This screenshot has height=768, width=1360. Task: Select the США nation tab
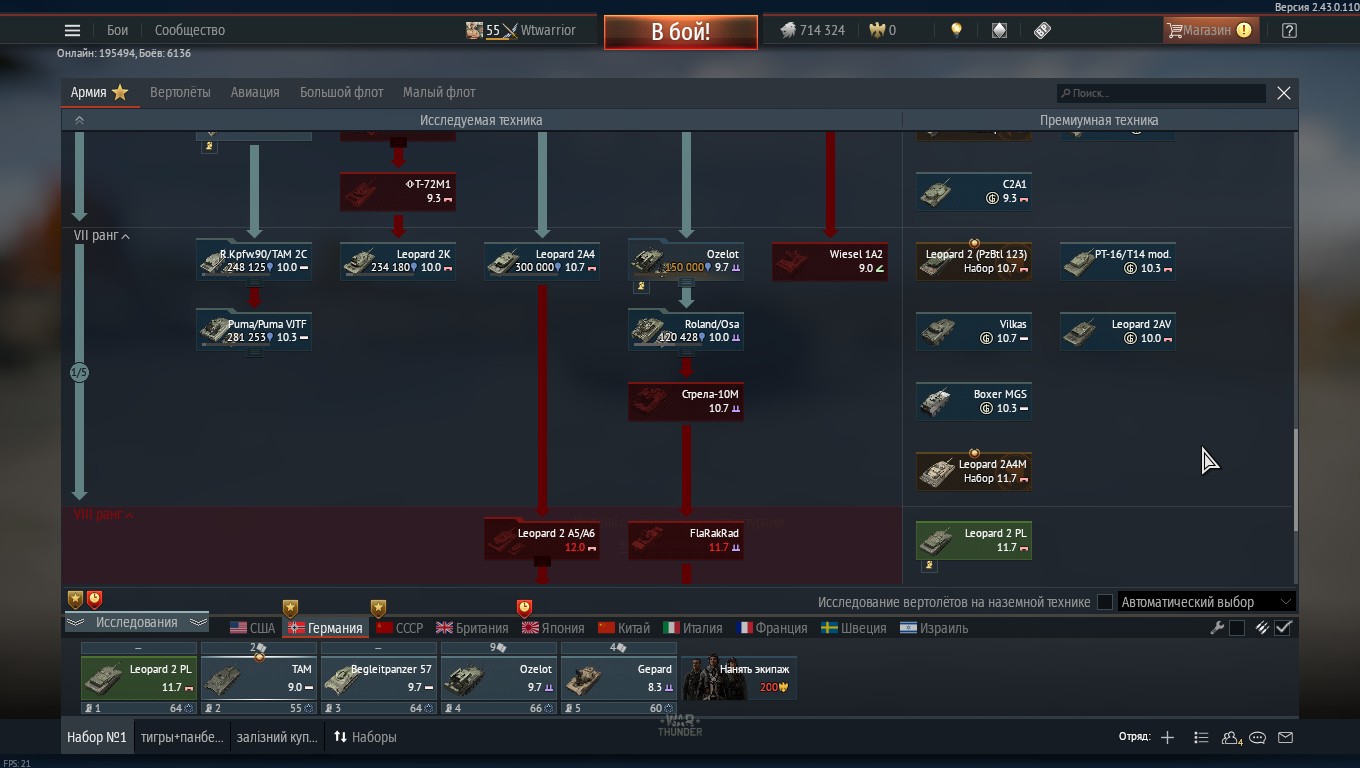pyautogui.click(x=252, y=628)
